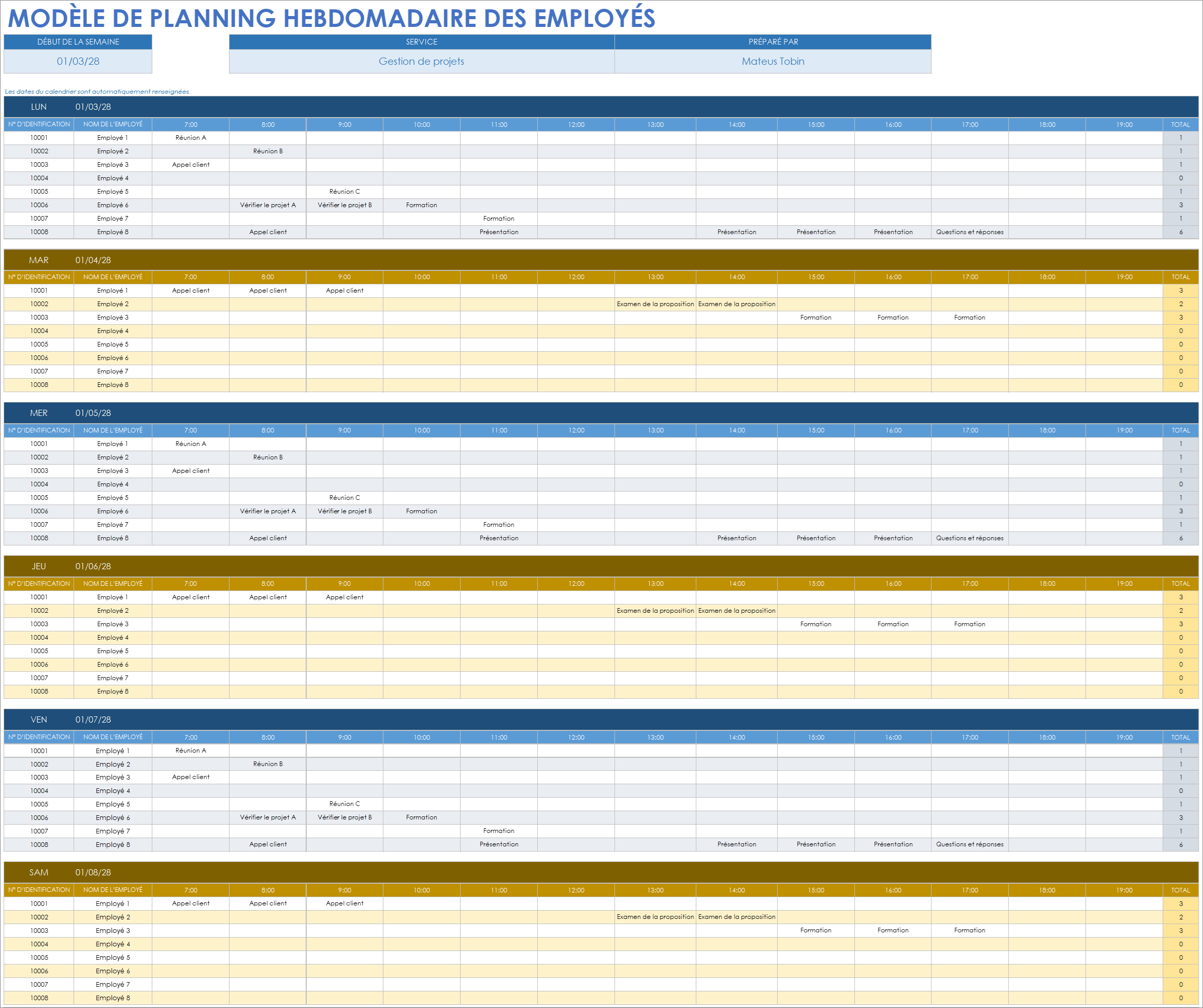Select the 8:00 Appel client in SAM table

pos(268,904)
